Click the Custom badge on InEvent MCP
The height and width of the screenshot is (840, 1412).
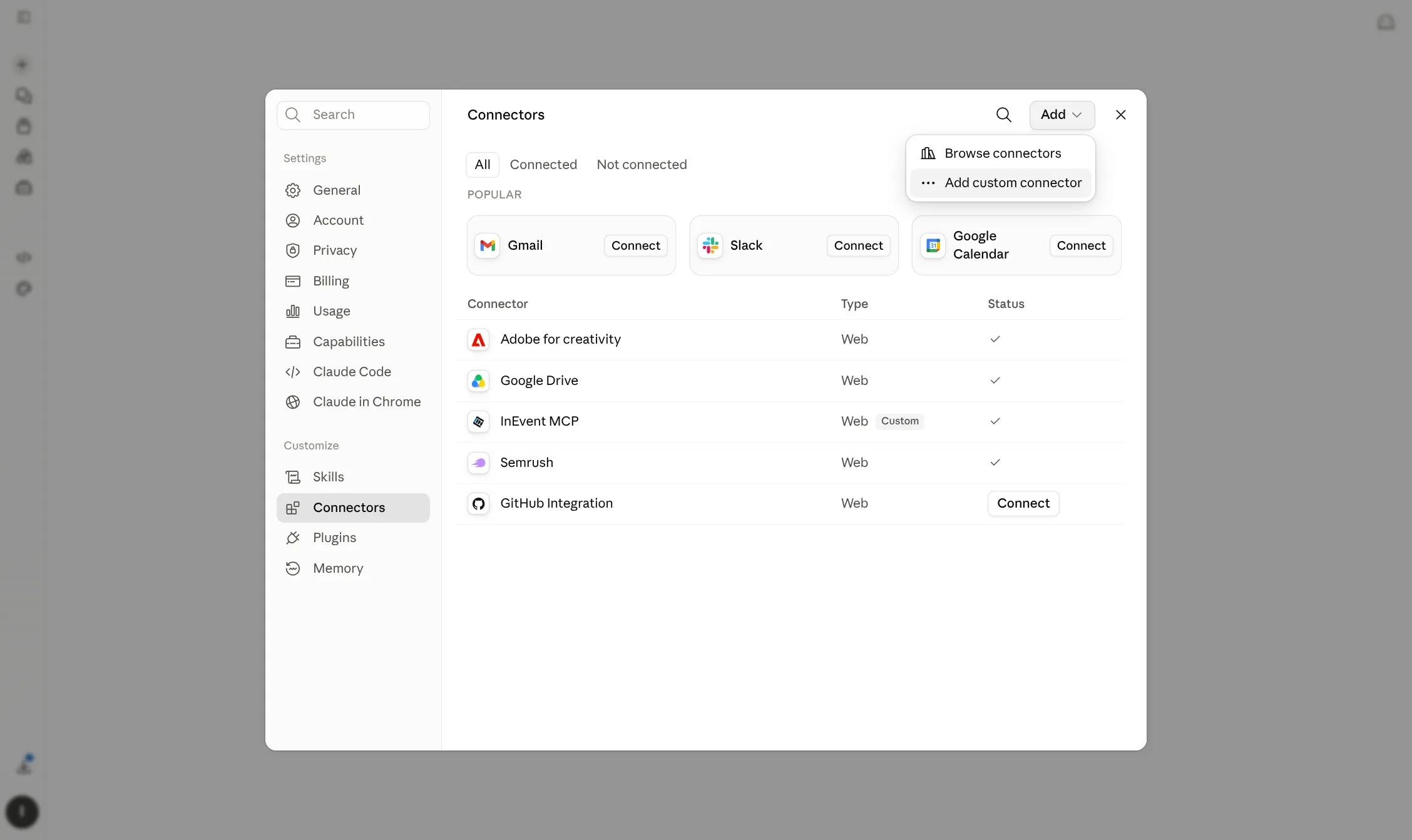point(899,421)
